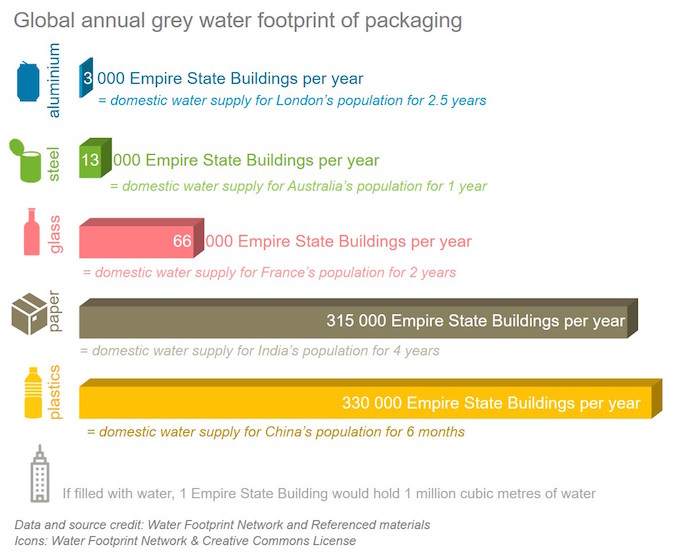Select Australia's population water supply note
Screen dimensions: 700x556
point(298,186)
